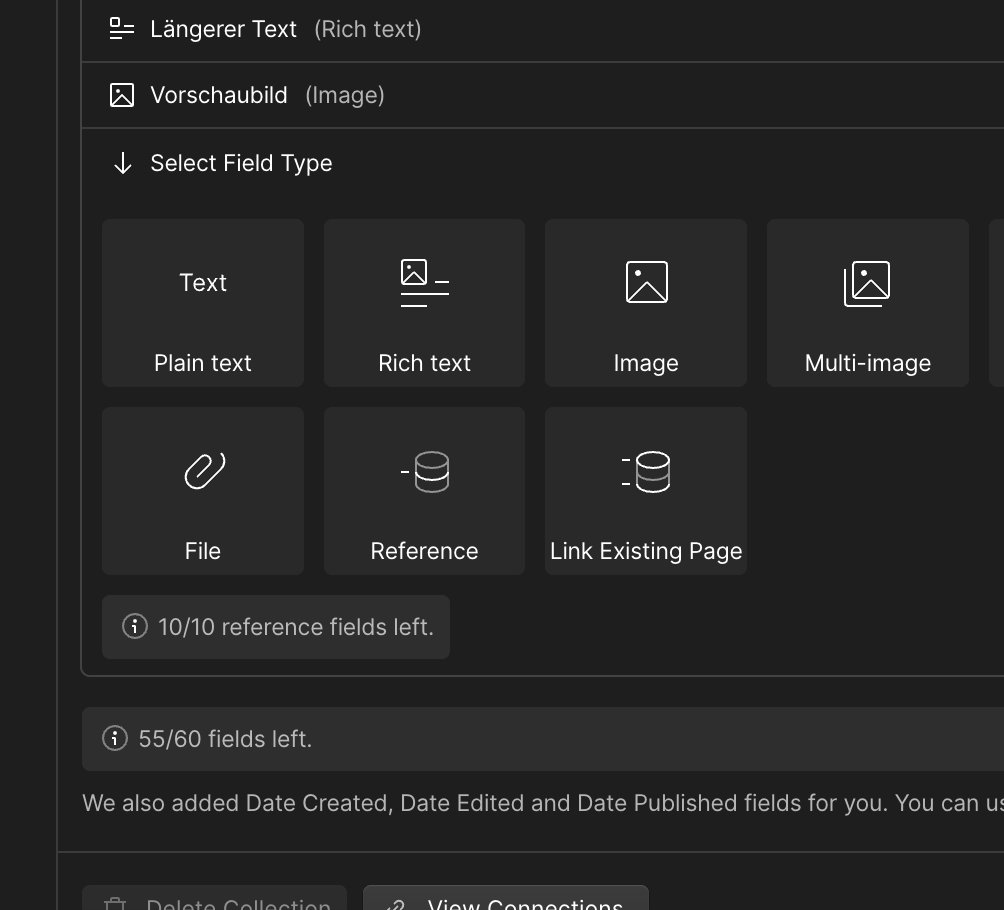Click info icon beside 55/60 fields left
This screenshot has width=1004, height=910.
click(115, 738)
